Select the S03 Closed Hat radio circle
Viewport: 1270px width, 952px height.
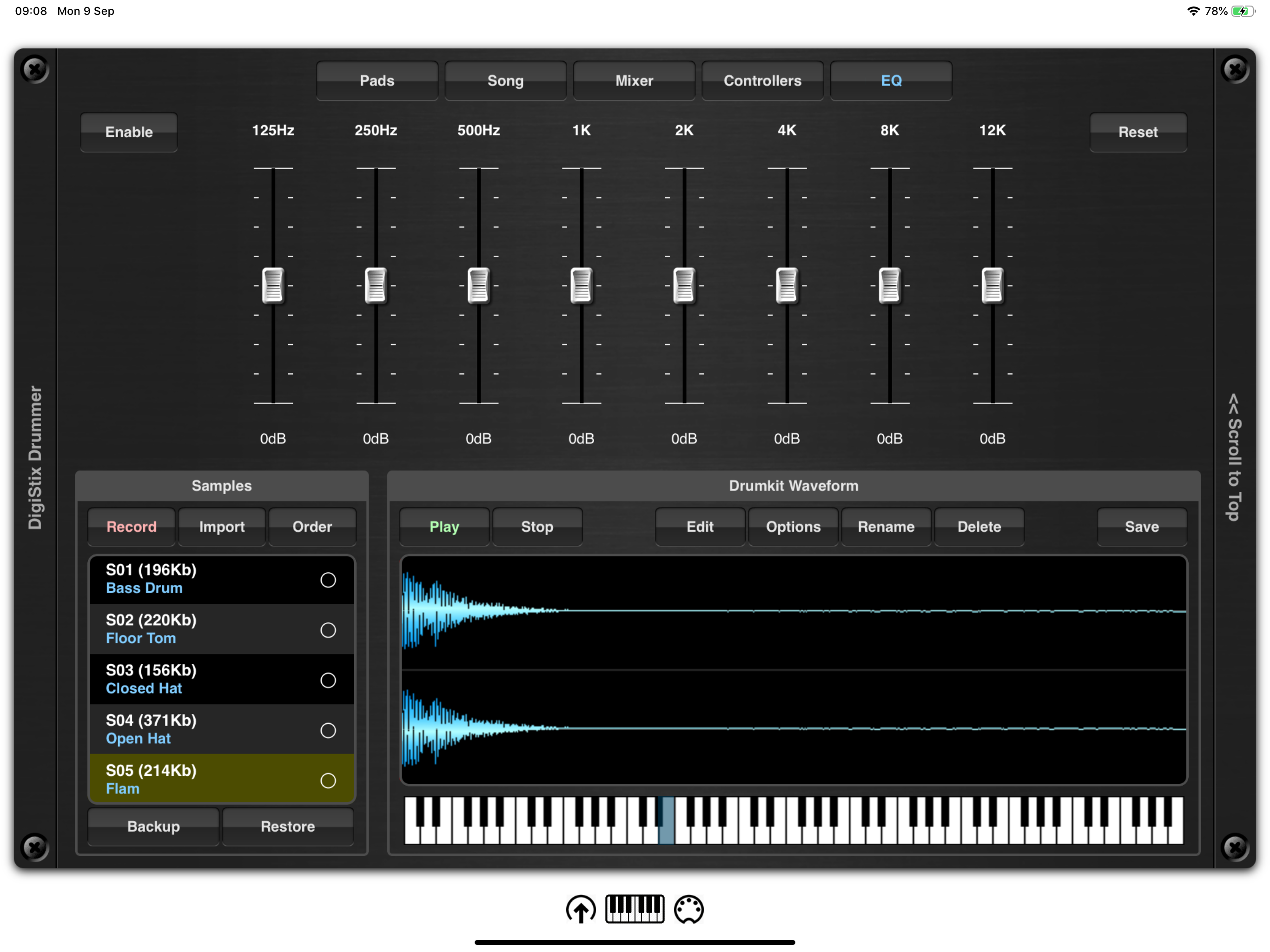[328, 681]
